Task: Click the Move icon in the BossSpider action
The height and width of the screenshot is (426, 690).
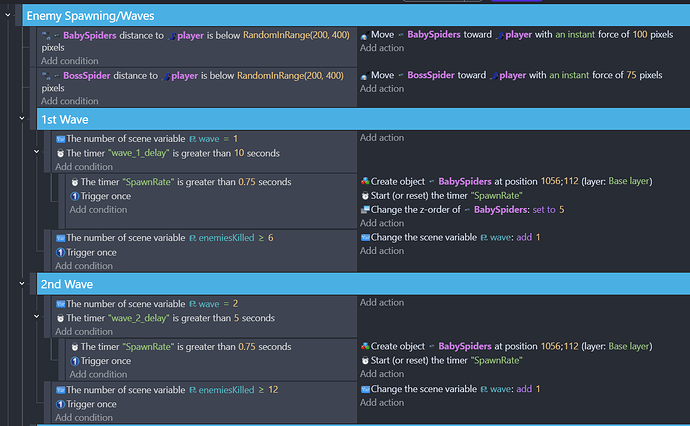Action: point(364,76)
